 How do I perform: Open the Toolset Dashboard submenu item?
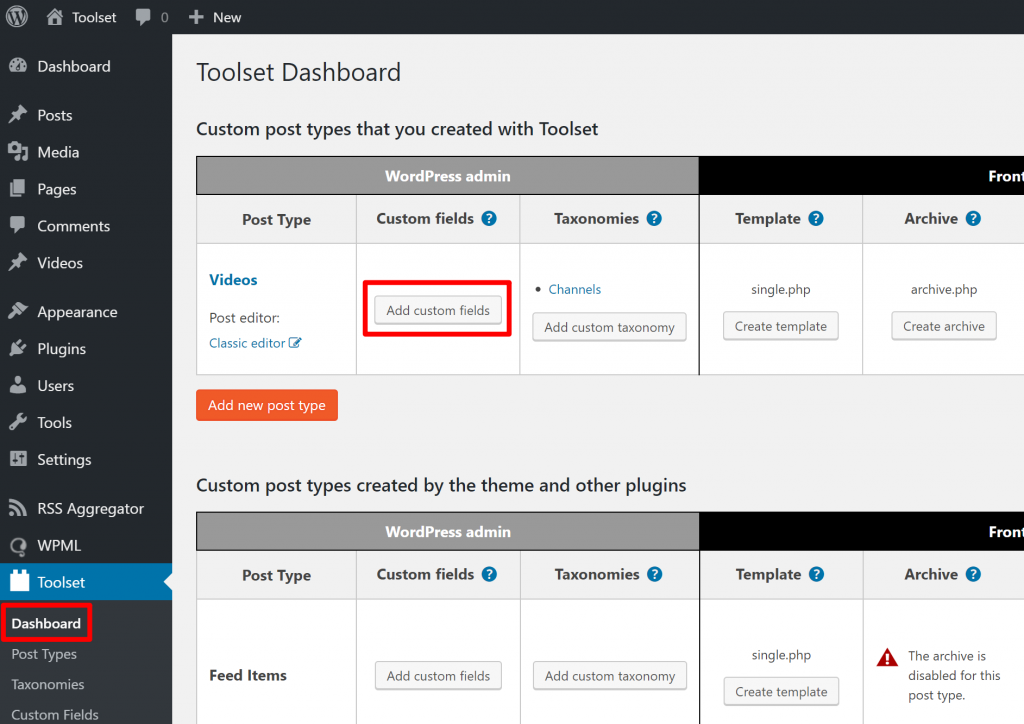click(46, 623)
